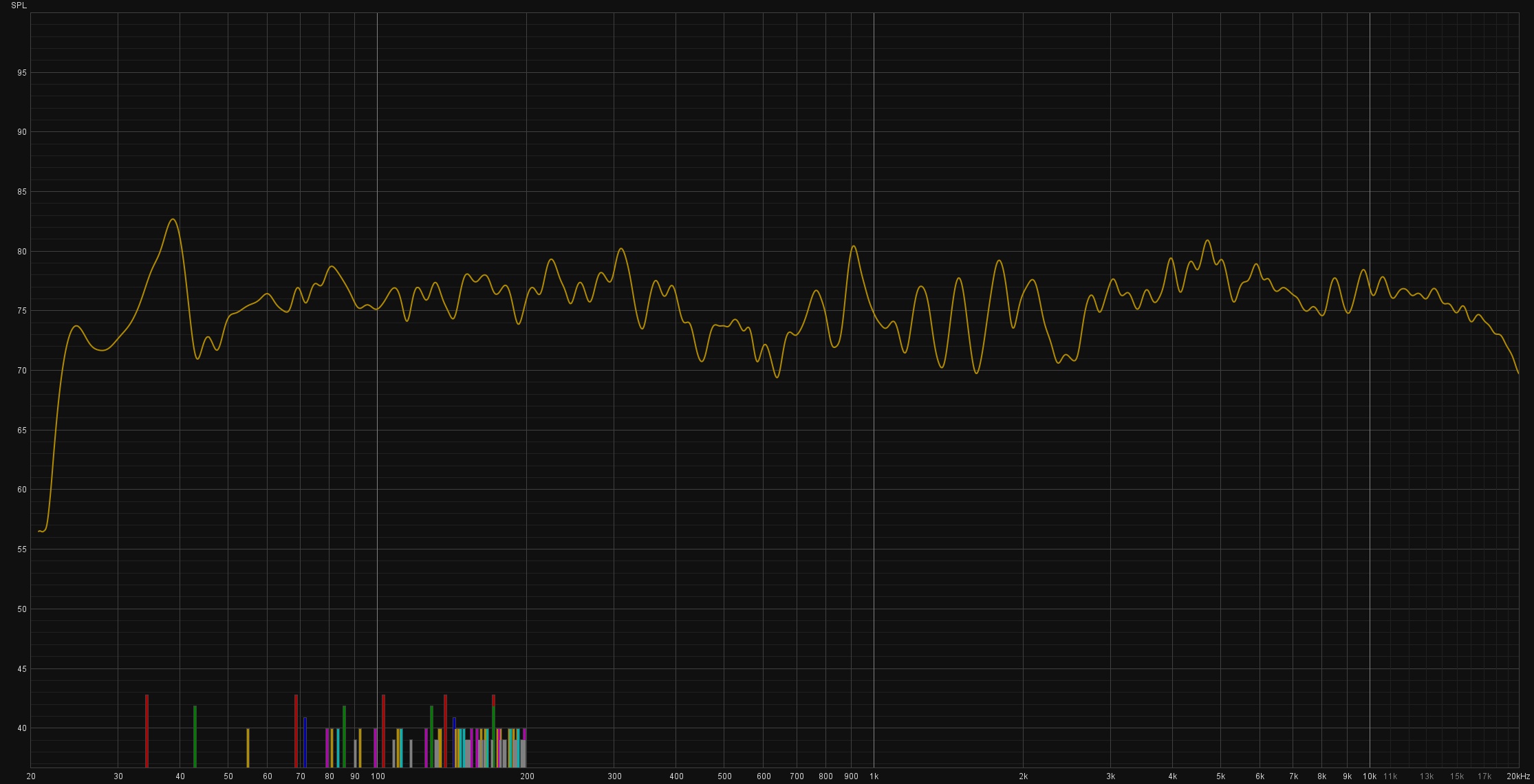1534x784 pixels.
Task: Click the red modal bar near 34 Hz
Action: (147, 730)
